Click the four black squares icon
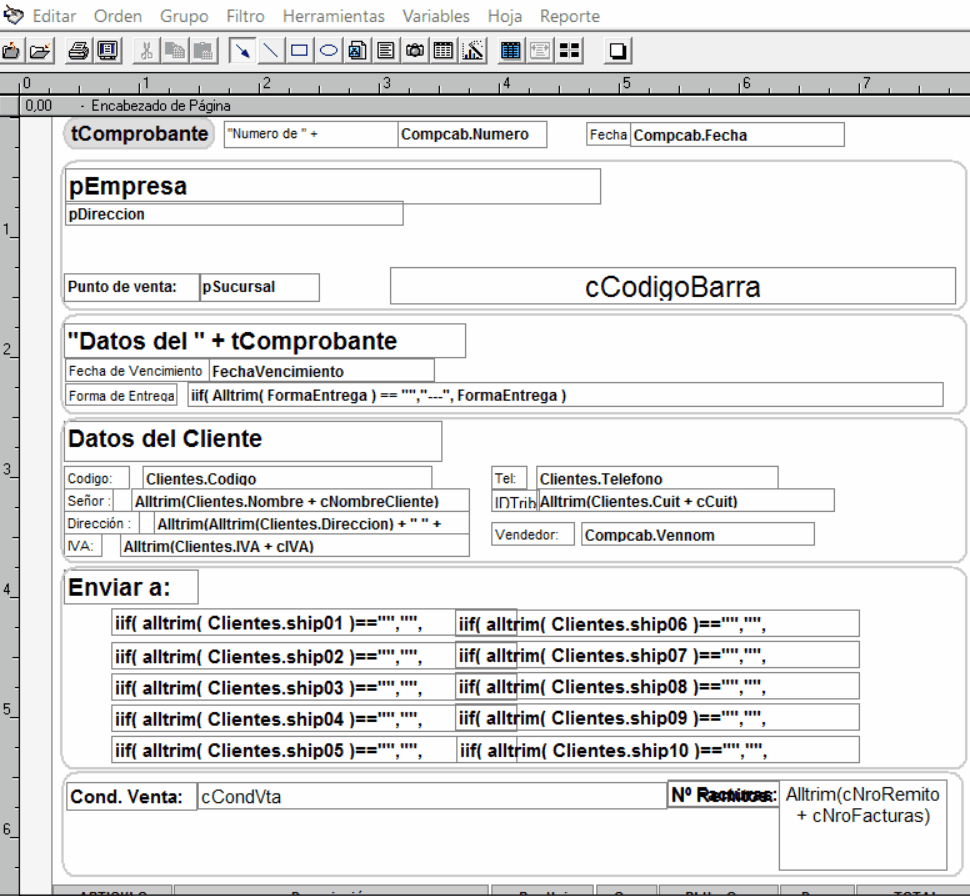 point(569,51)
